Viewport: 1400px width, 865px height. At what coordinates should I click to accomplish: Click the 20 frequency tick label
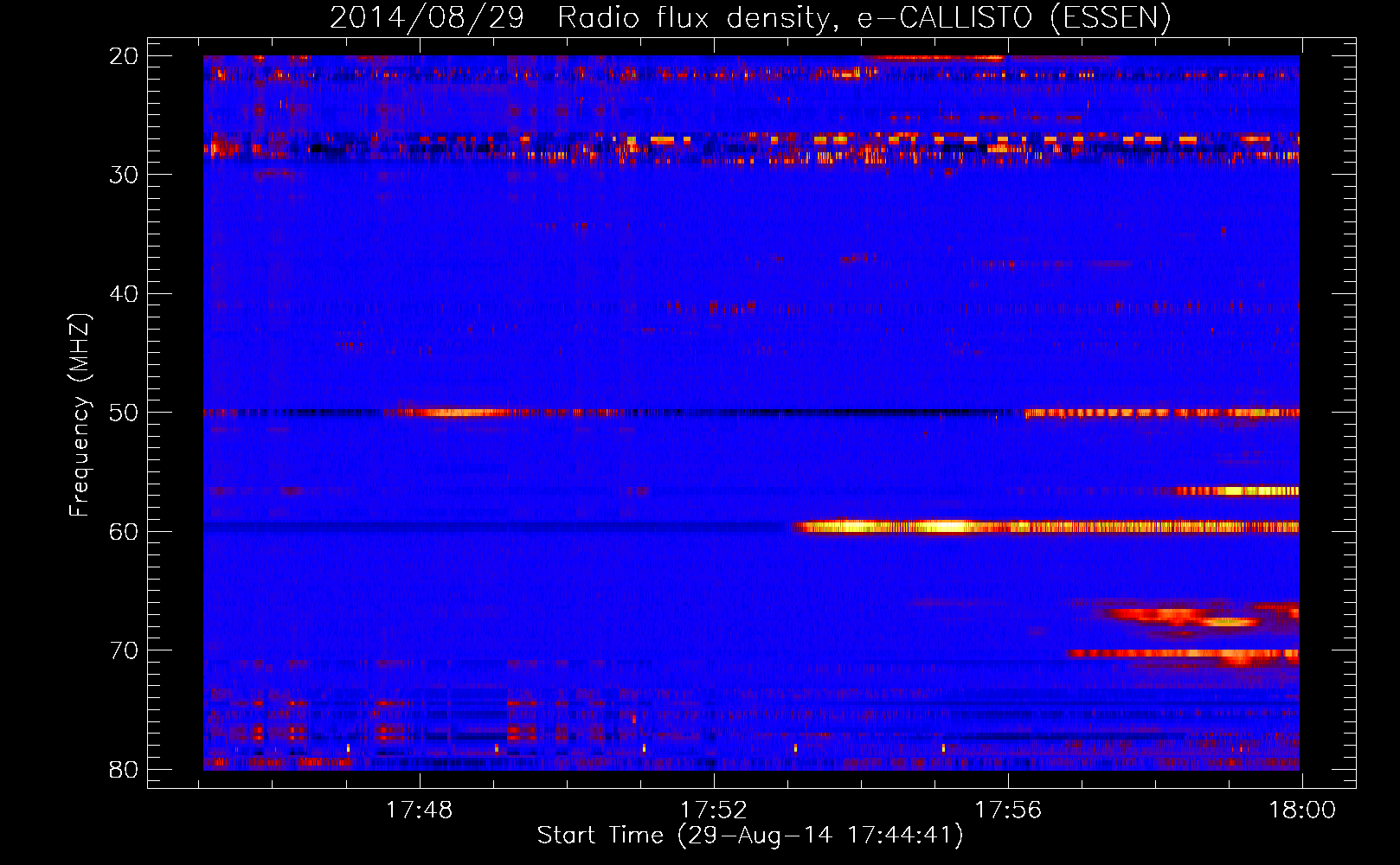pos(124,56)
